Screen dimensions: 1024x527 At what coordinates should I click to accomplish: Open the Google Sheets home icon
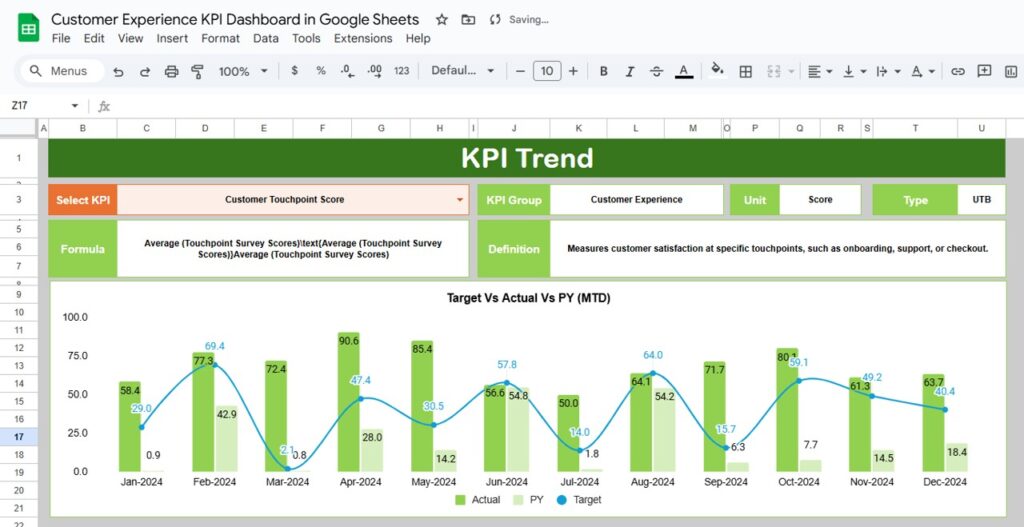(x=28, y=28)
